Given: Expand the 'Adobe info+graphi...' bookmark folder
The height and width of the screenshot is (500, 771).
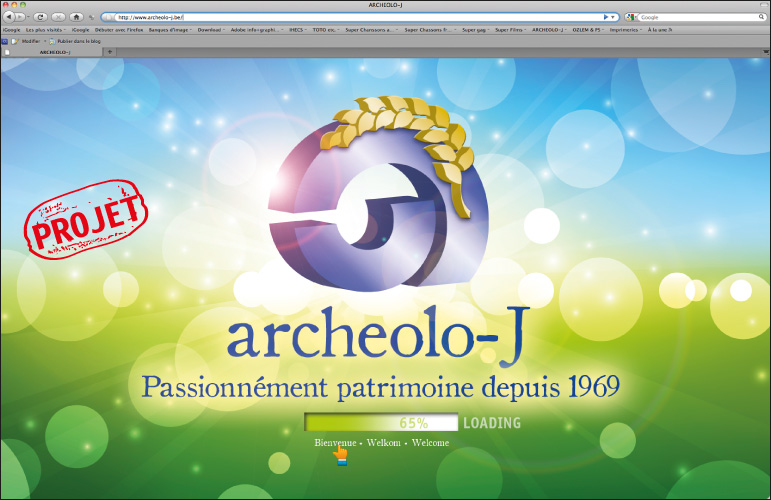Looking at the screenshot, I should pos(257,30).
